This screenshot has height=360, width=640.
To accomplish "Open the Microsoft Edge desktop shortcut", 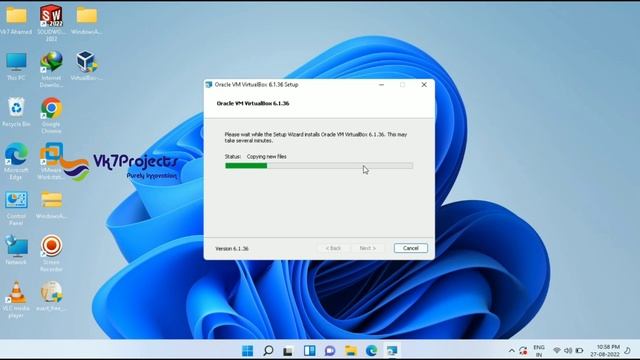I will pos(16,161).
